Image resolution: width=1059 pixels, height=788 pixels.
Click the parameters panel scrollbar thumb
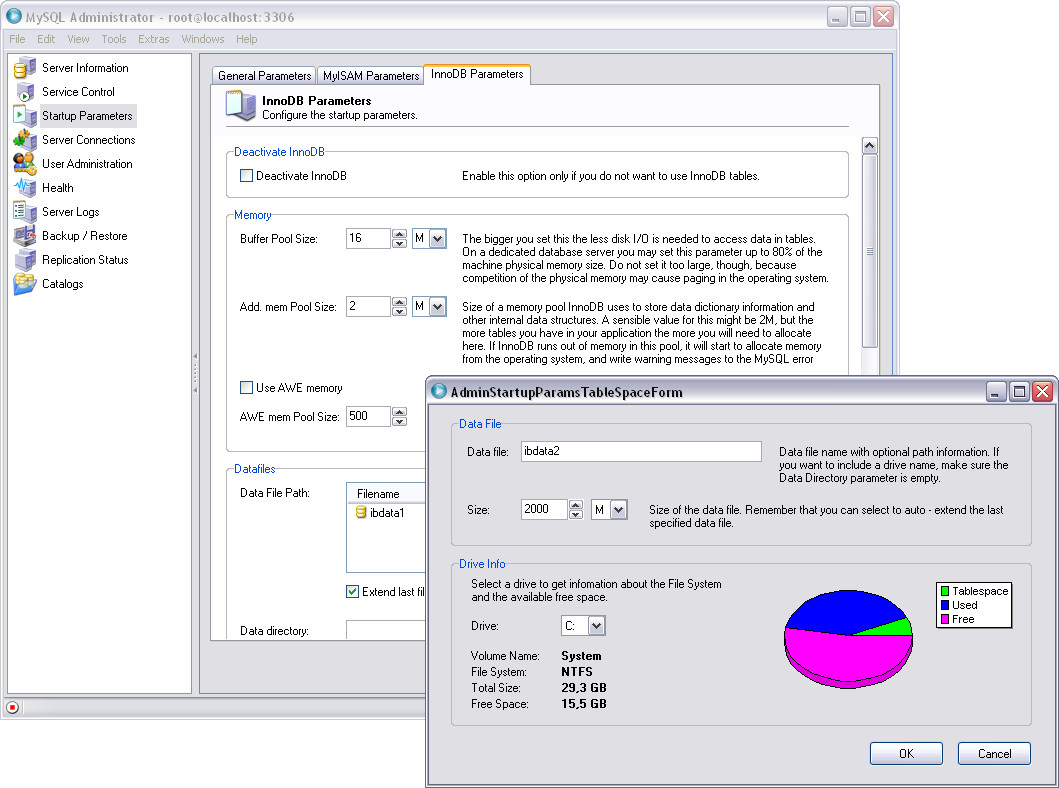pos(870,251)
